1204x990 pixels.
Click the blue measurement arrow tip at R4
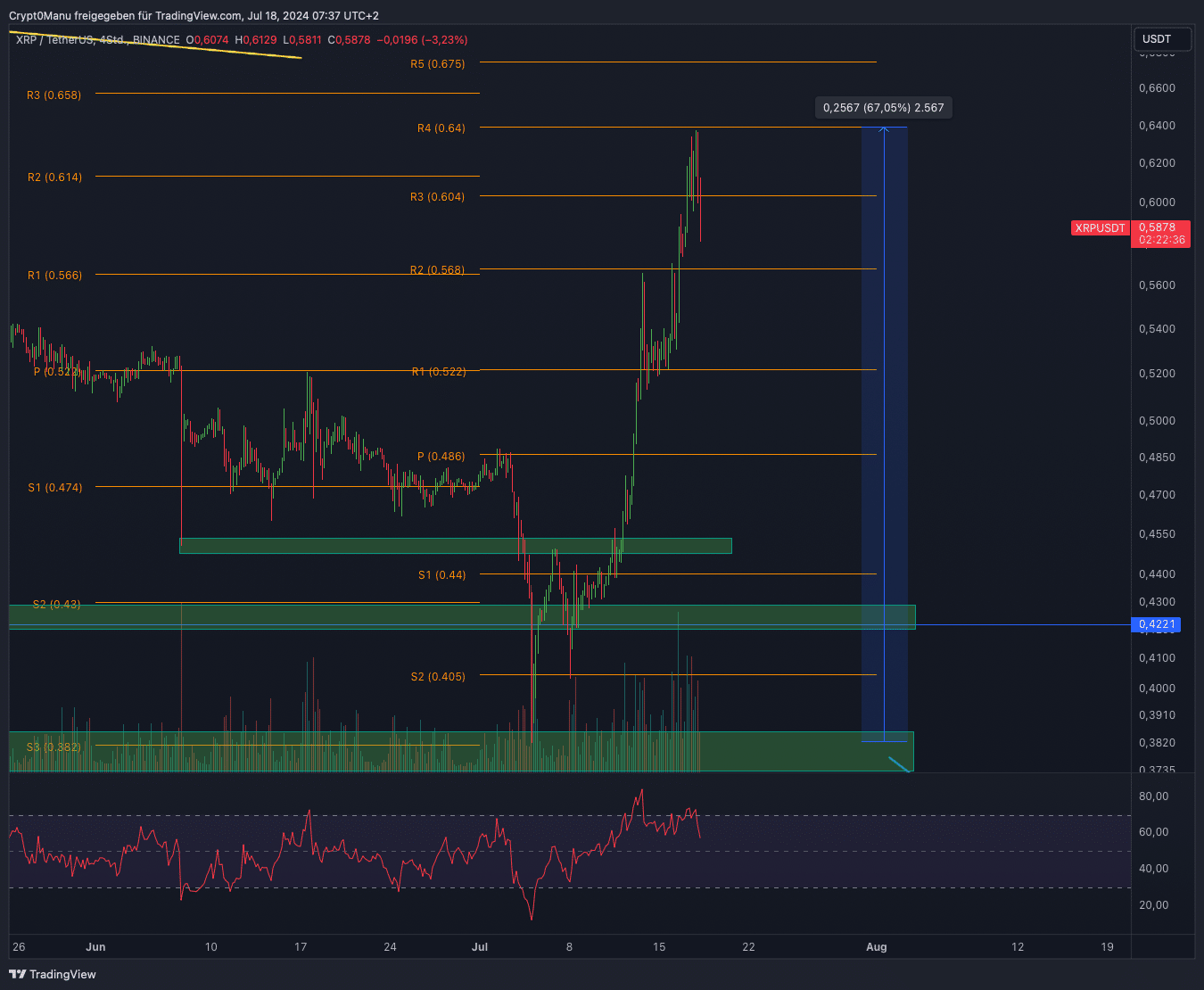pyautogui.click(x=884, y=129)
